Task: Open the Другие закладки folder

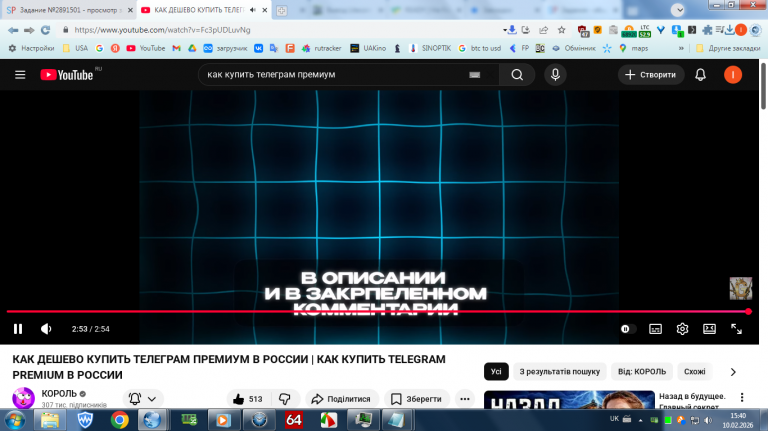Action: click(x=728, y=48)
